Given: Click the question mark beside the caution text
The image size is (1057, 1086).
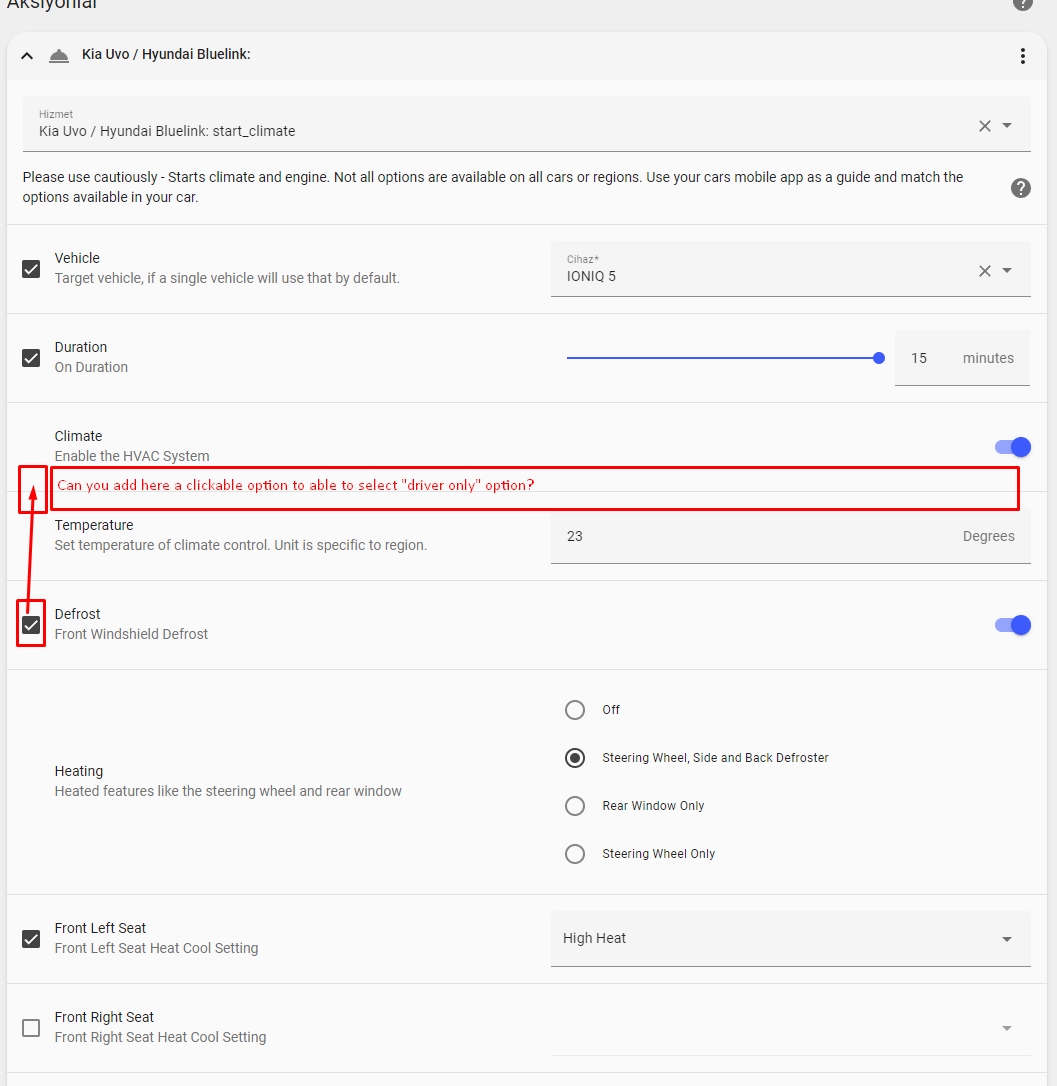Looking at the screenshot, I should click(x=1020, y=187).
